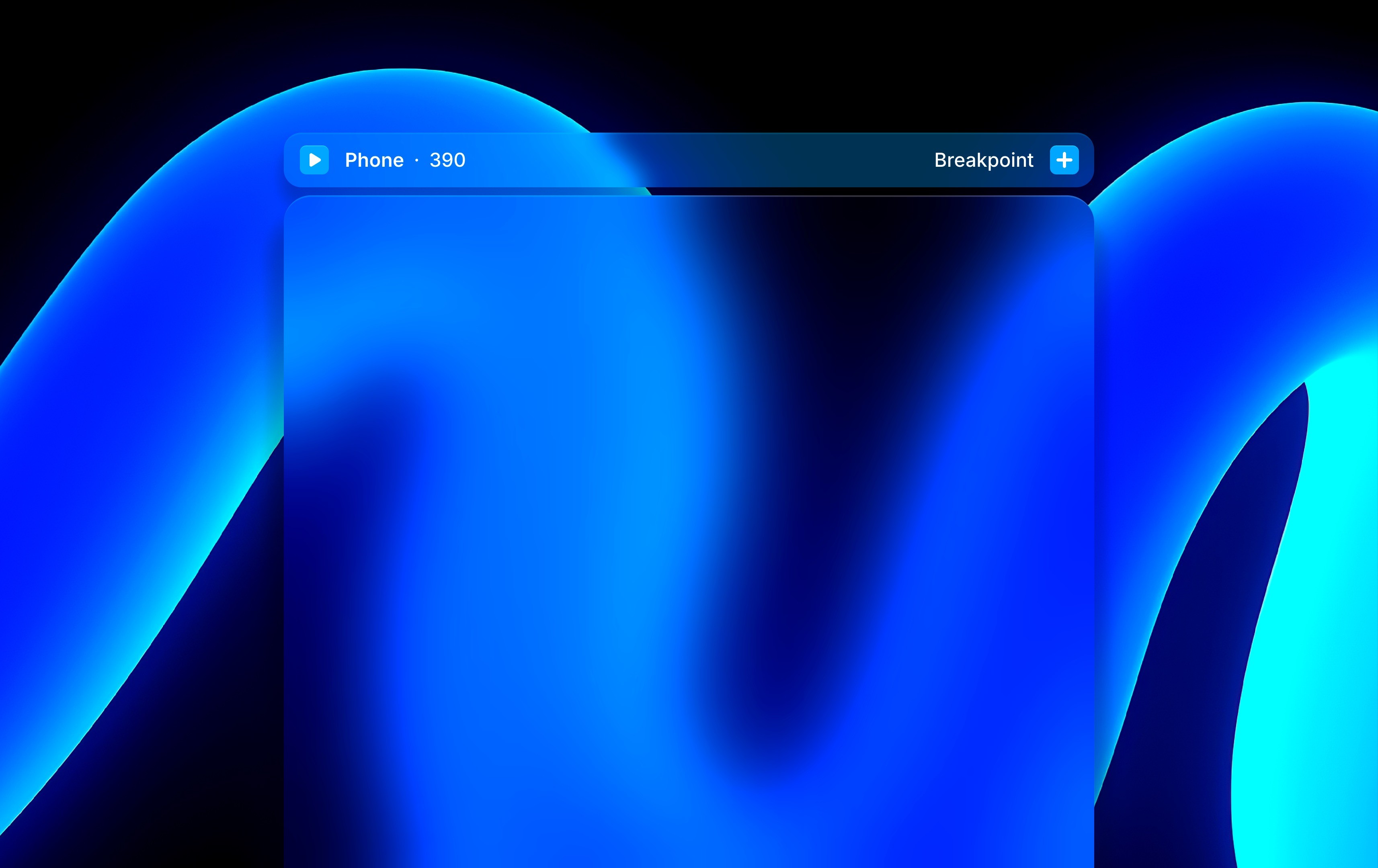Click the play preview icon
The image size is (1378, 868).
coord(314,160)
